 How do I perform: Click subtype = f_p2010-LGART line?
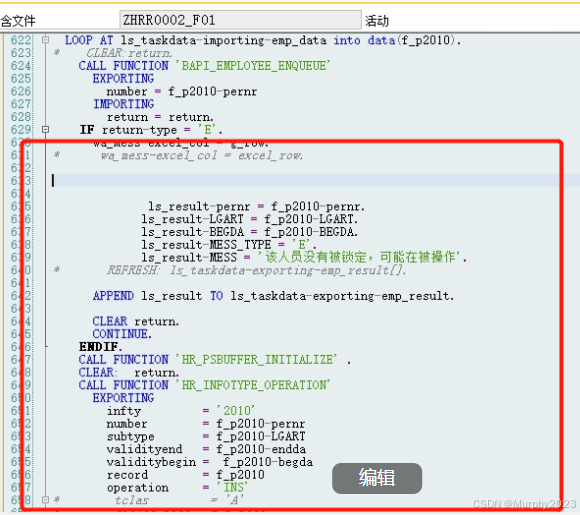(x=206, y=436)
